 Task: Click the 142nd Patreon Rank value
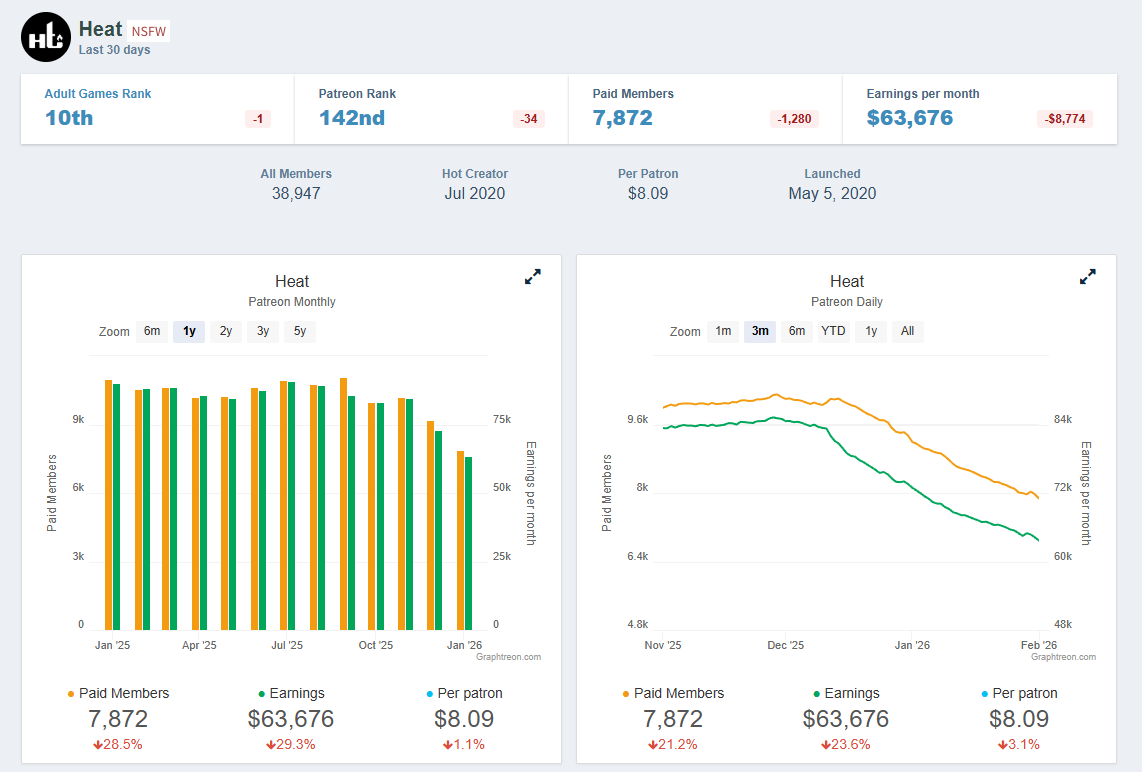[352, 118]
